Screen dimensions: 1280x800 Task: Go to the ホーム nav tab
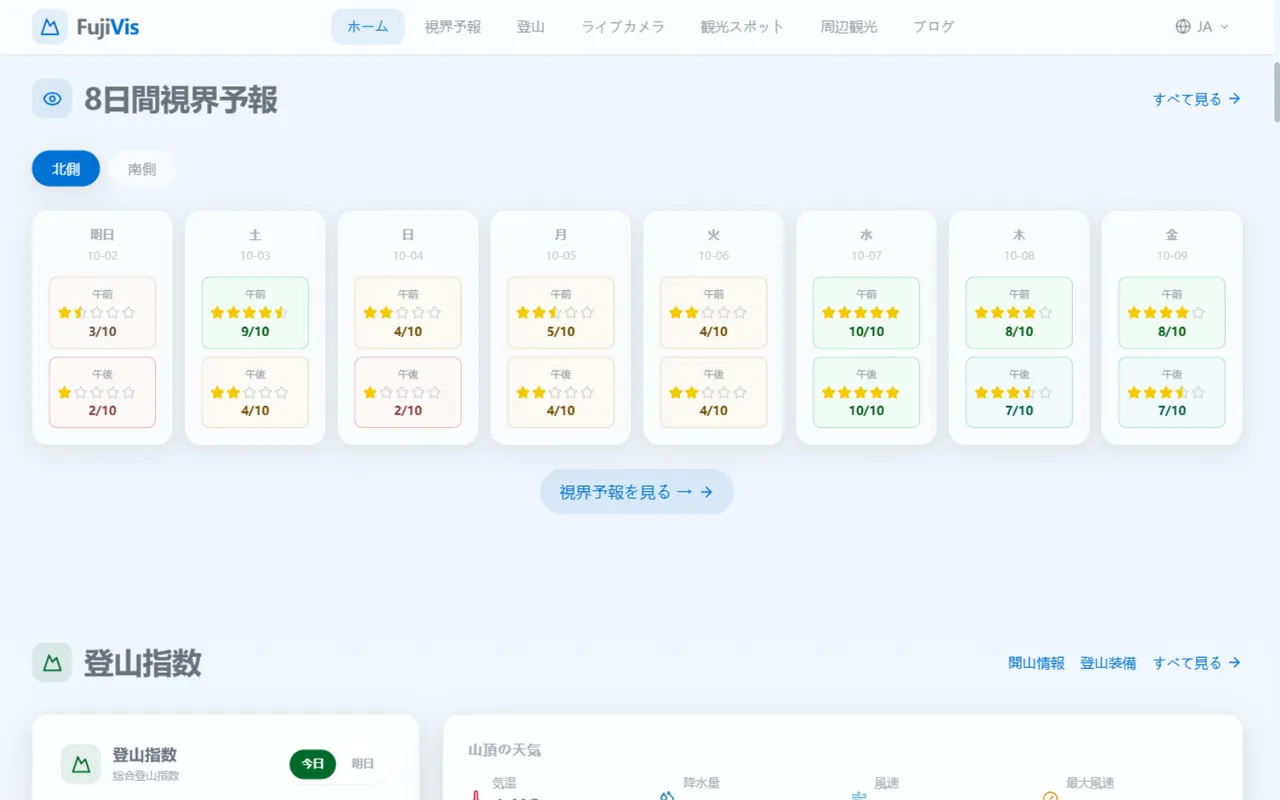pyautogui.click(x=368, y=27)
